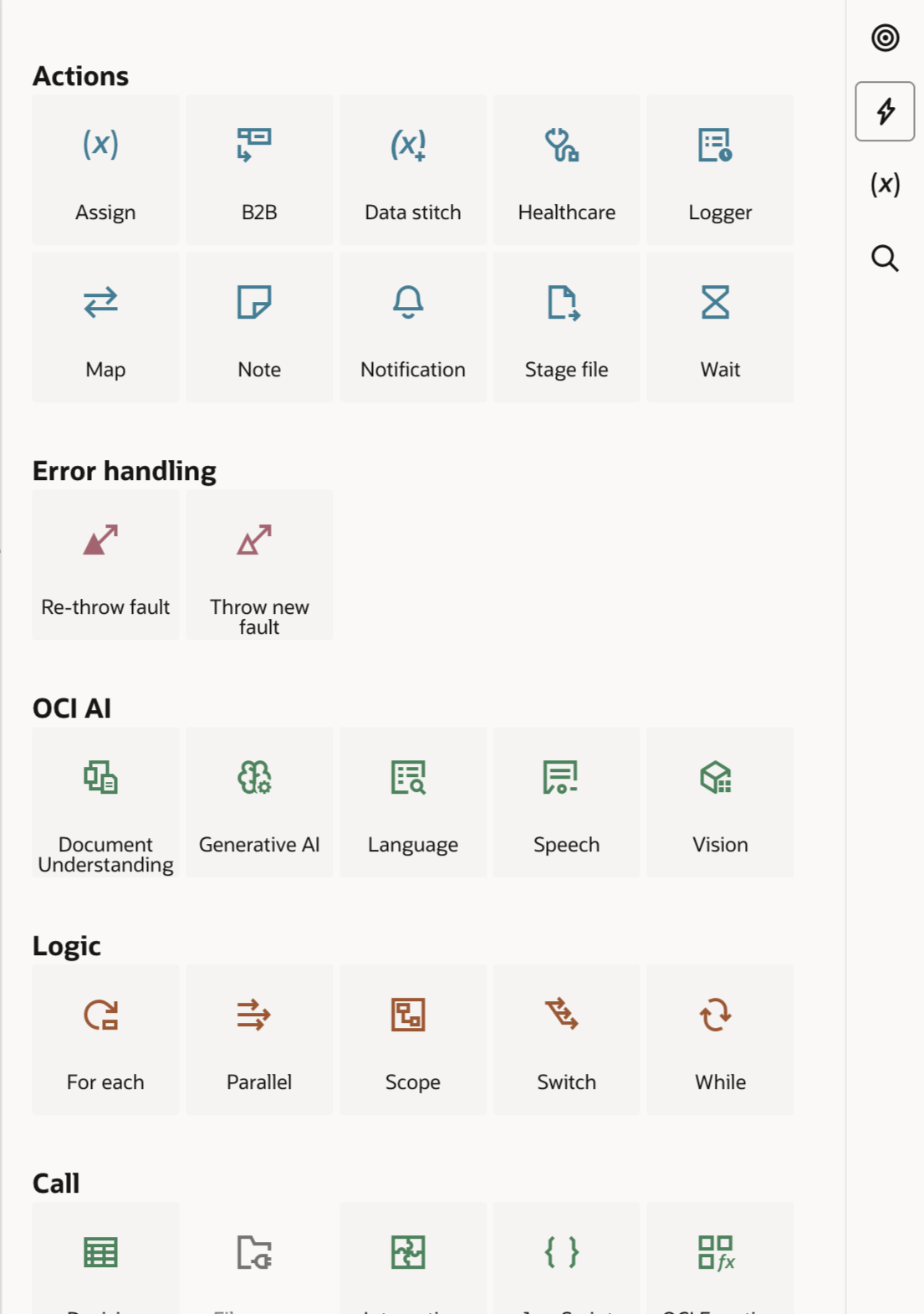Viewport: 924px width, 1314px height.
Task: Add a B2B action
Action: pos(259,170)
